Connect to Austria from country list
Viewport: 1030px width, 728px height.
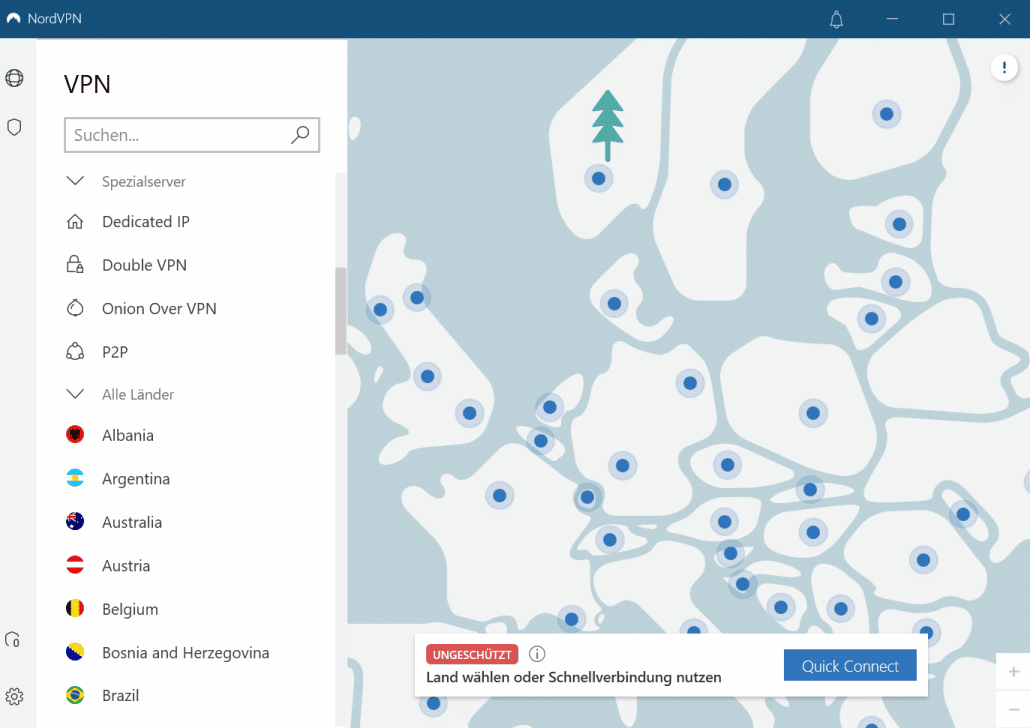pos(126,566)
